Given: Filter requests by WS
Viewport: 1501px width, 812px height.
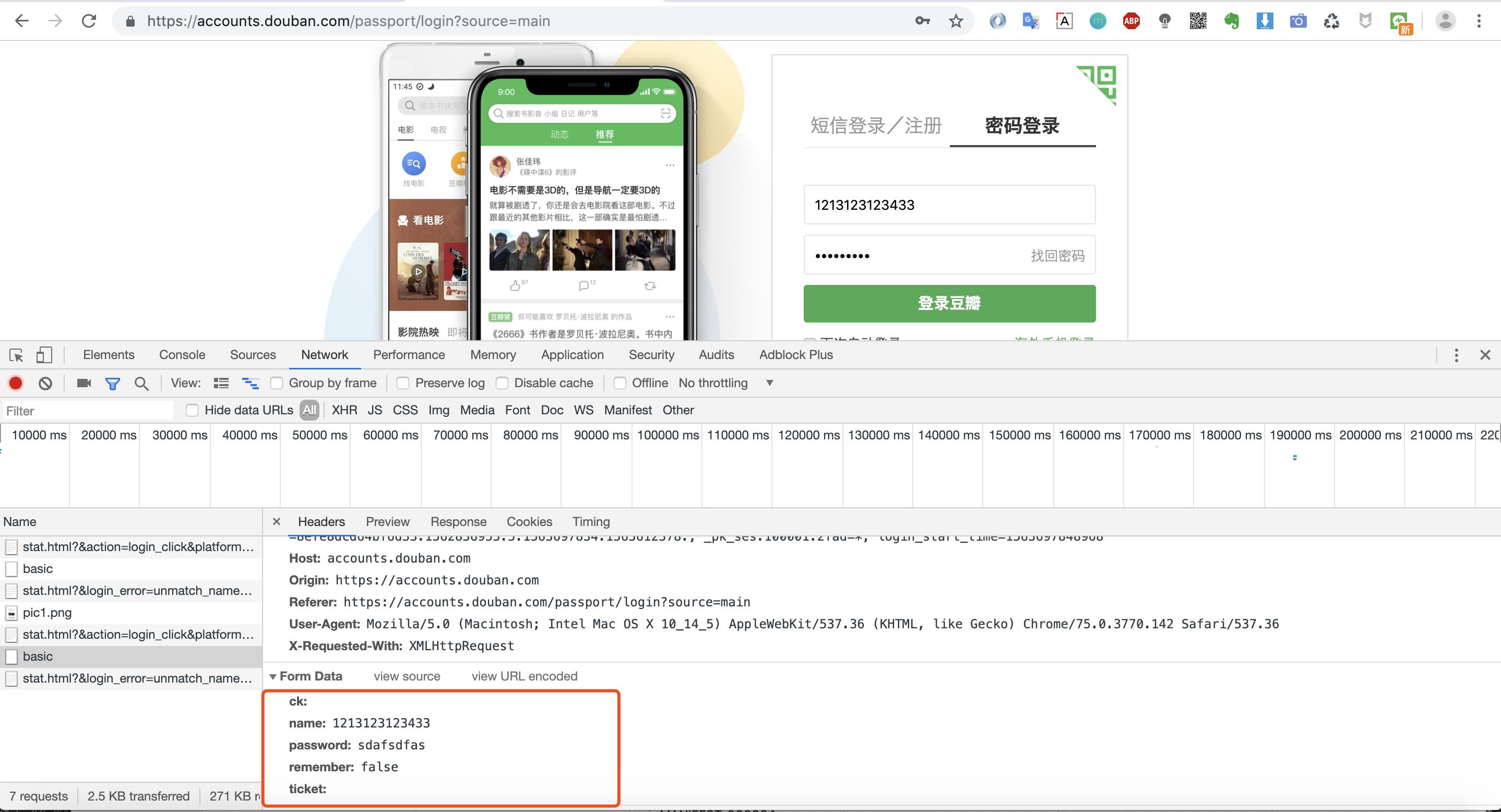Looking at the screenshot, I should (583, 410).
